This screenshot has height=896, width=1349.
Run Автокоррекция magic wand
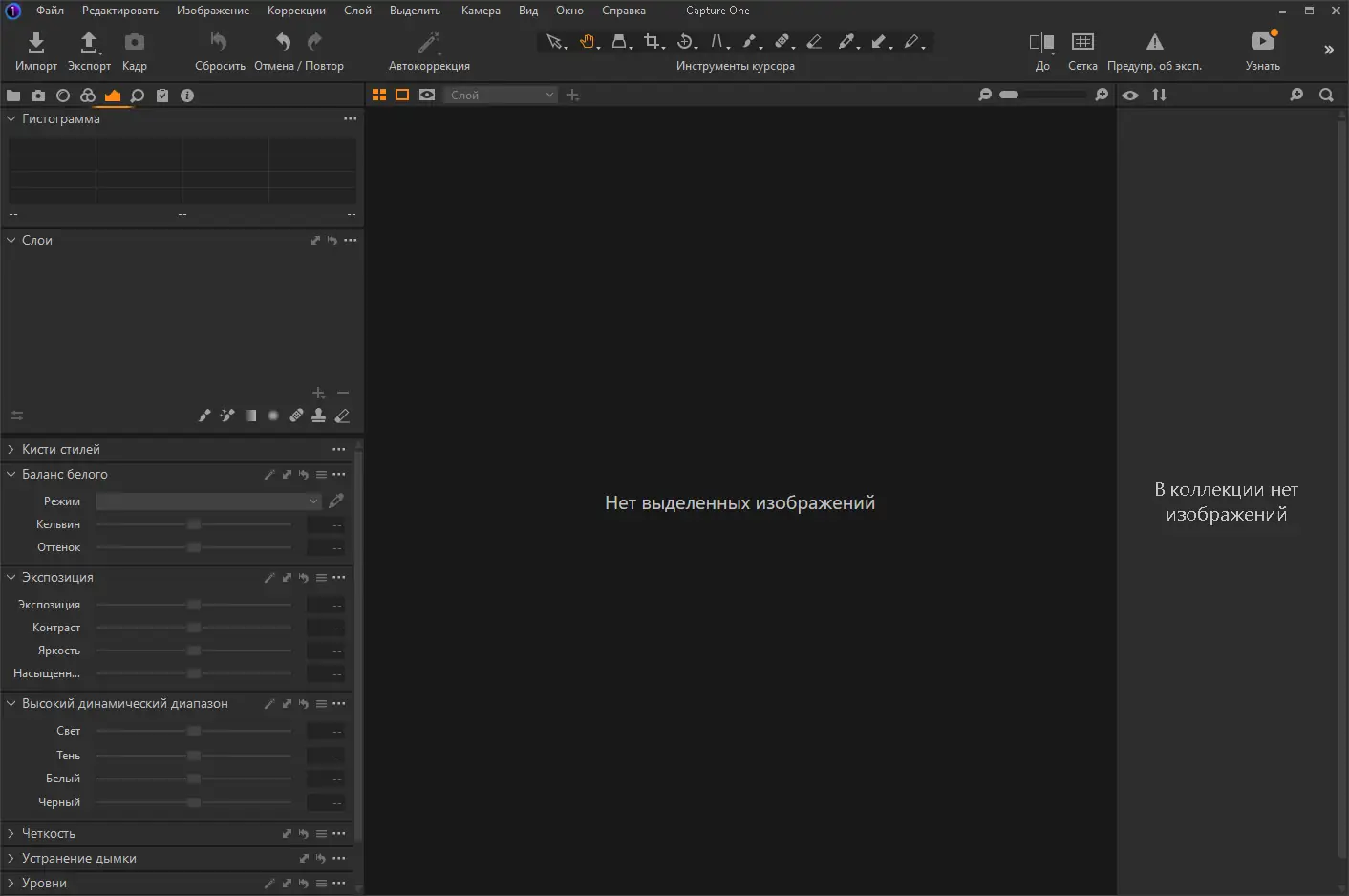click(429, 42)
